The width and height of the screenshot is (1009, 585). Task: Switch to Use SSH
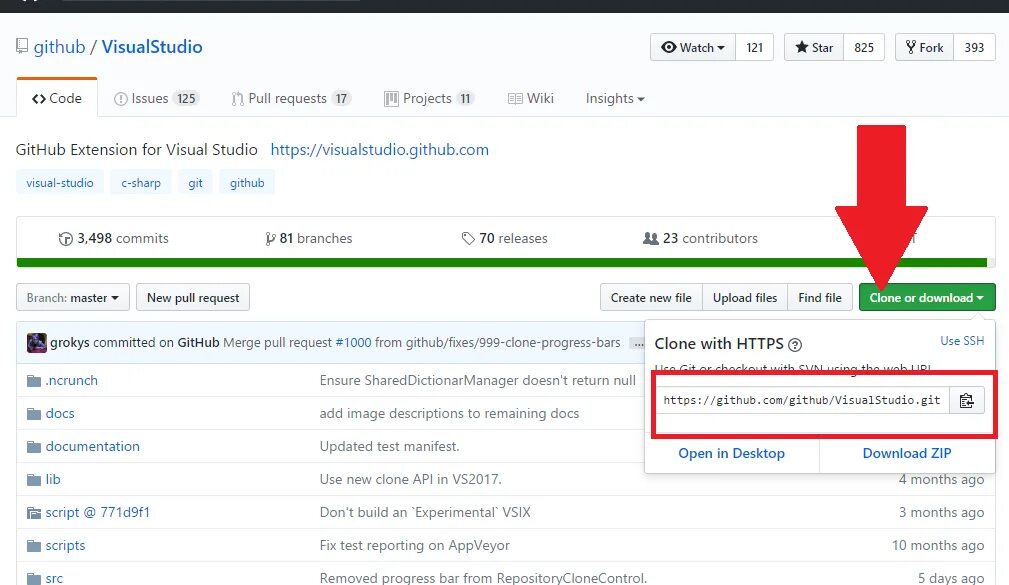coord(962,340)
